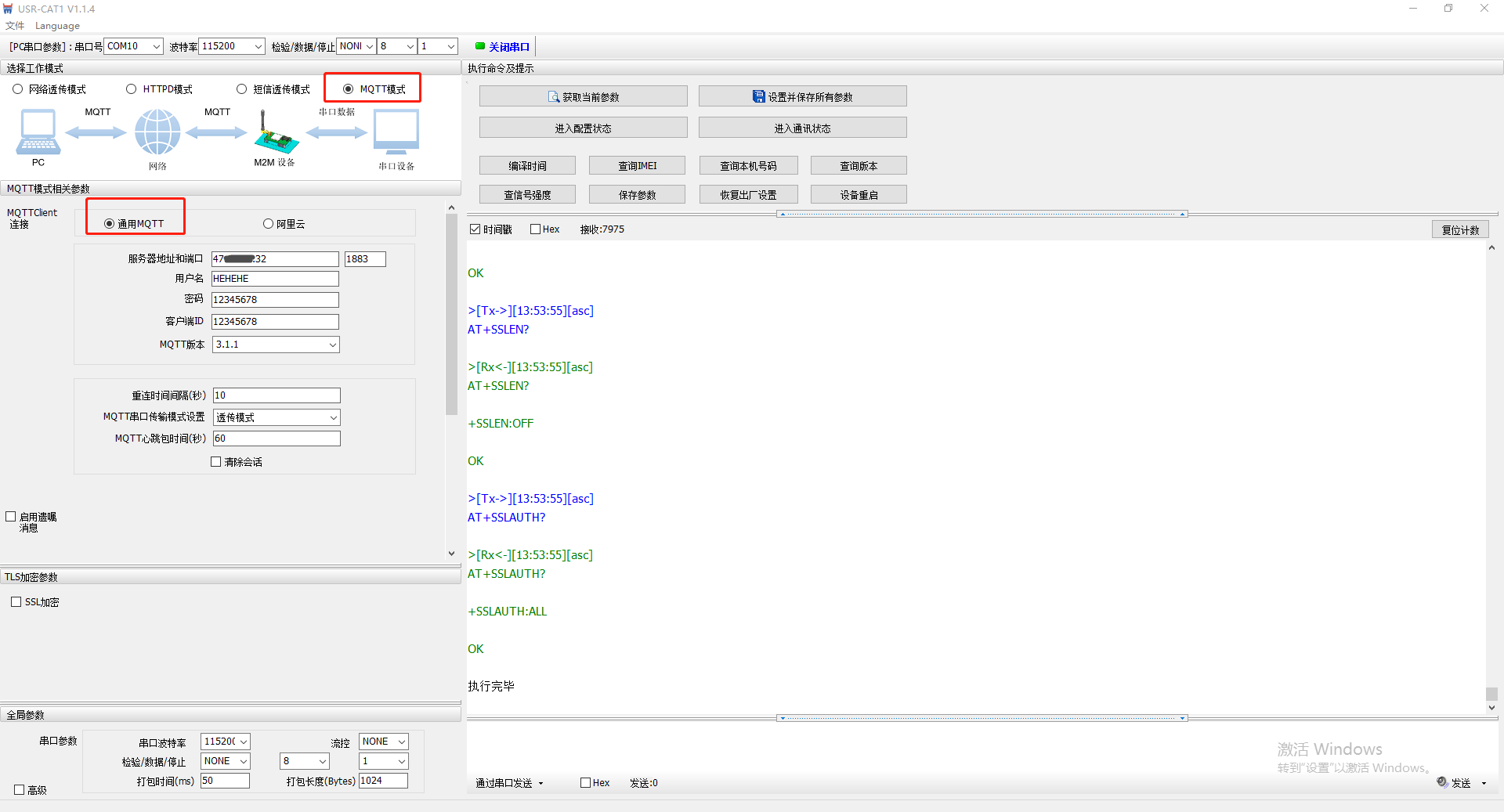Image resolution: width=1504 pixels, height=812 pixels.
Task: Select the HTTPD mode radio button
Action: [132, 89]
